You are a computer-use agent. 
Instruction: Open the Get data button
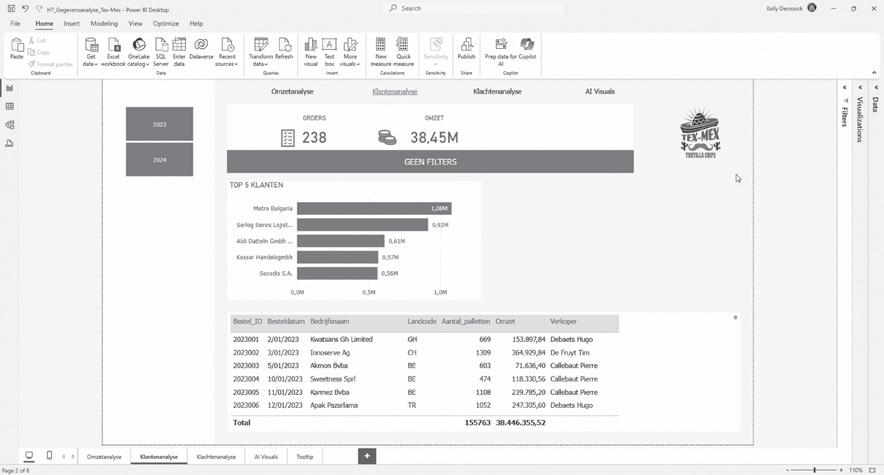91,52
